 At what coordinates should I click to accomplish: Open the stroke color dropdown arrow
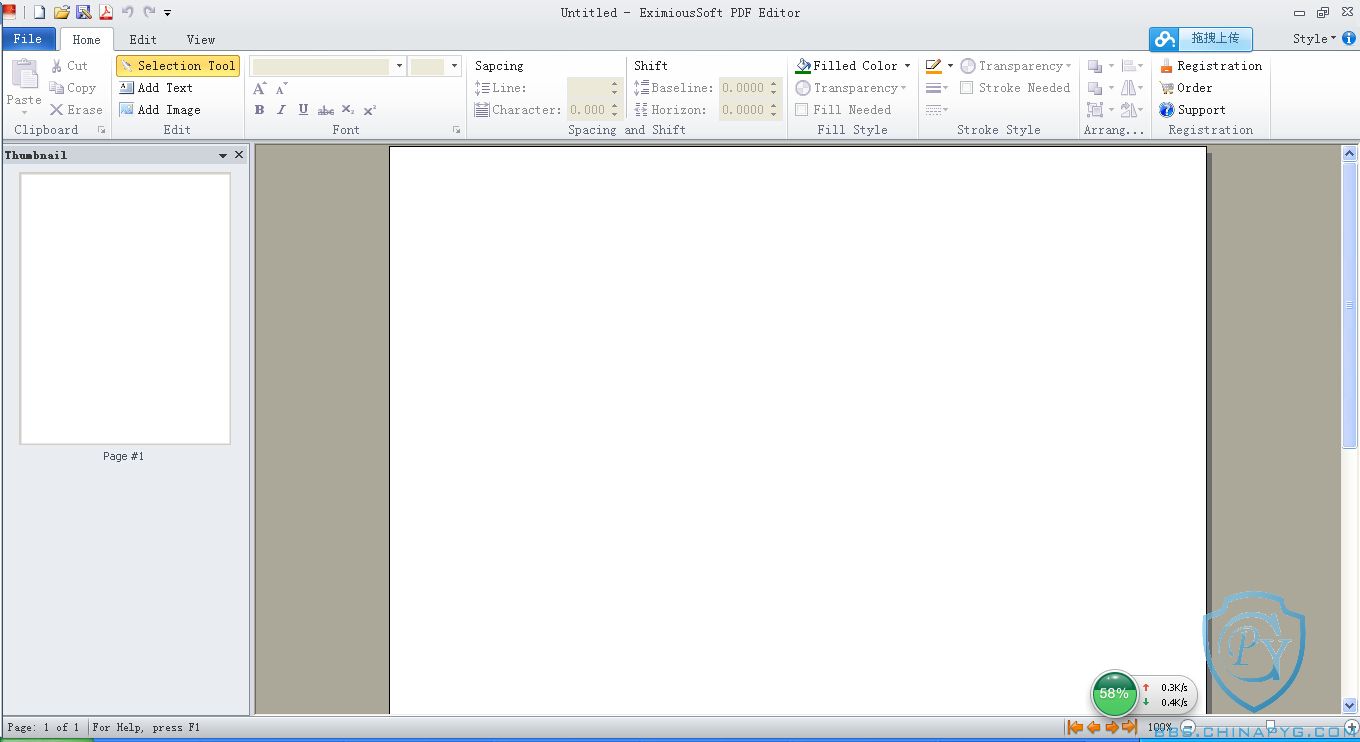[950, 66]
